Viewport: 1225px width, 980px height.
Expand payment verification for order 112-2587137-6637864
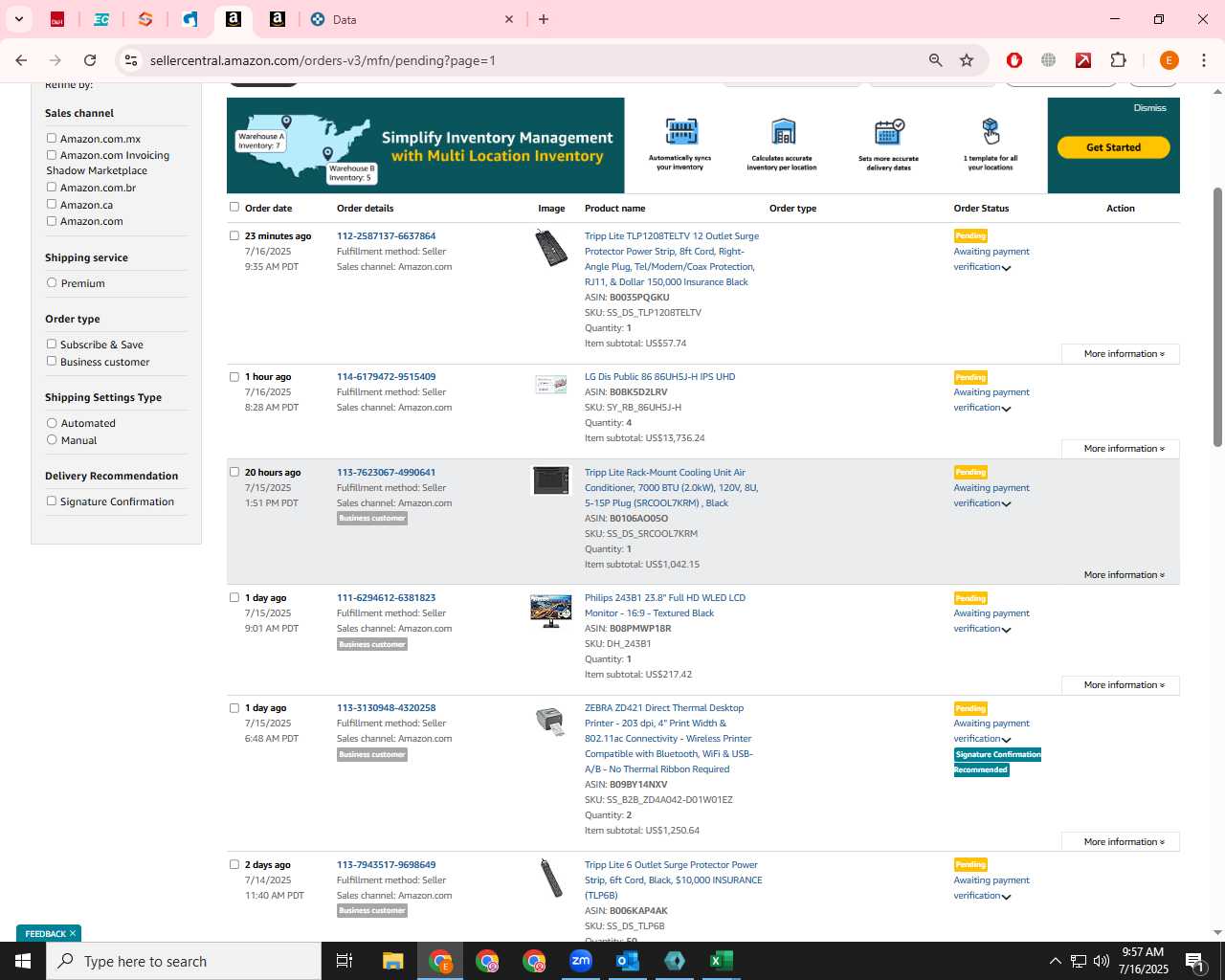(x=1006, y=268)
